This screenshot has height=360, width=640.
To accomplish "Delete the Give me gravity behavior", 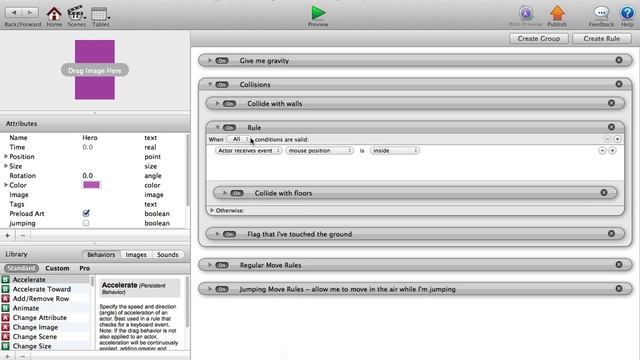I will [619, 60].
